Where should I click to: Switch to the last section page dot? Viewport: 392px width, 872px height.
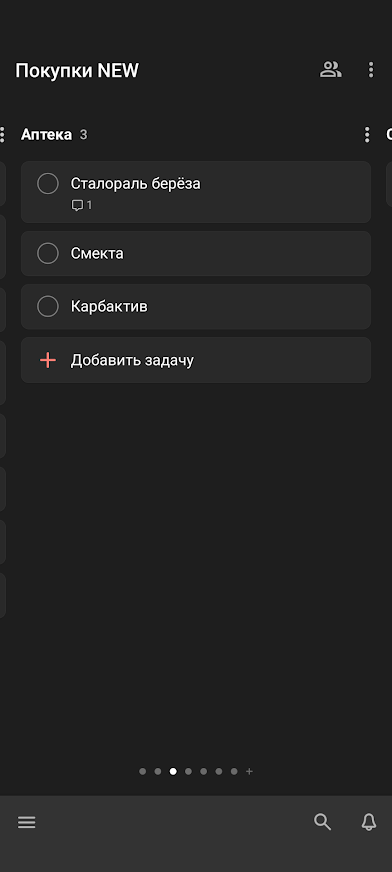[x=234, y=771]
